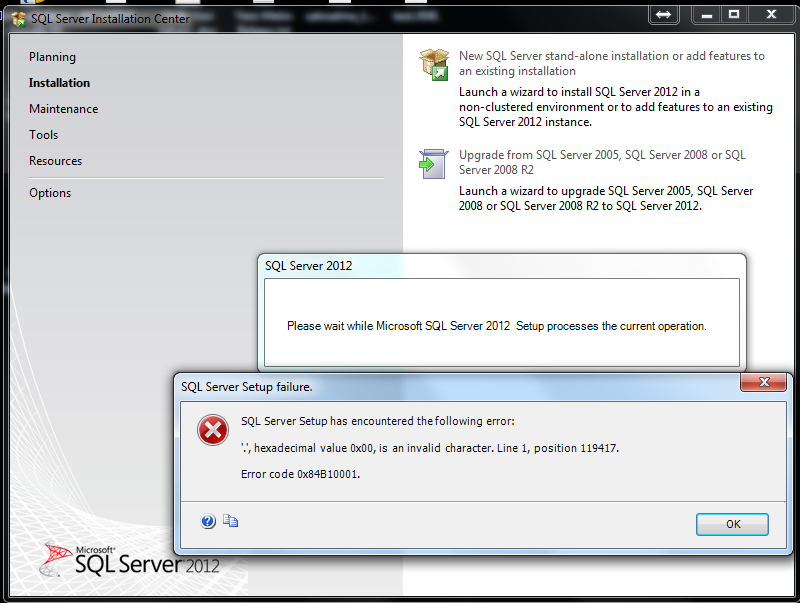
Task: Click the red error icon in the dialog
Action: (213, 430)
